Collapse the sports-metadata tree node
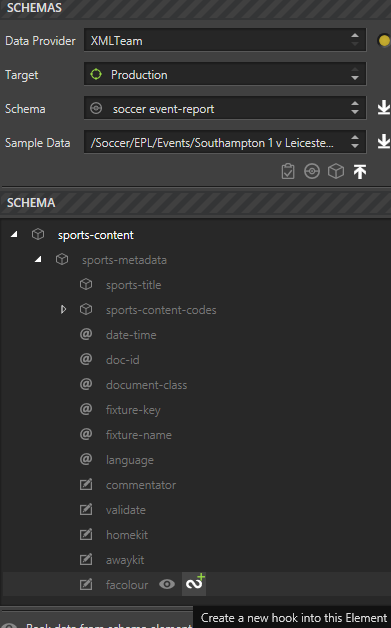391x628 pixels. [x=38, y=260]
